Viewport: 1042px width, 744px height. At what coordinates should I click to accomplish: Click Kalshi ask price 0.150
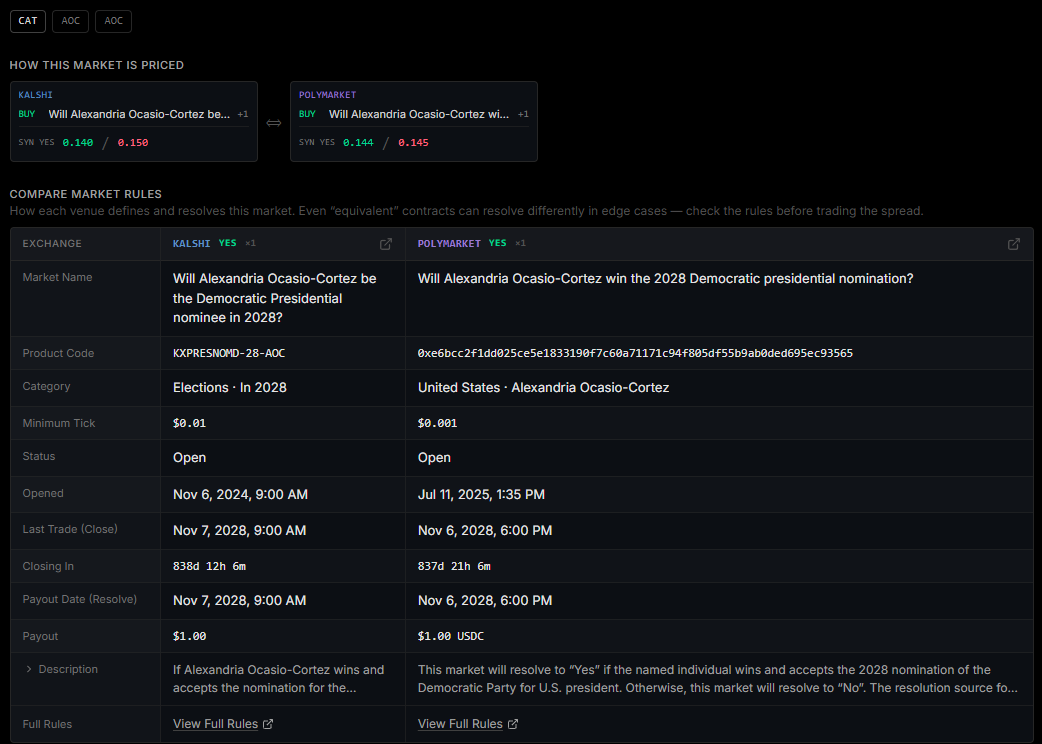click(133, 142)
